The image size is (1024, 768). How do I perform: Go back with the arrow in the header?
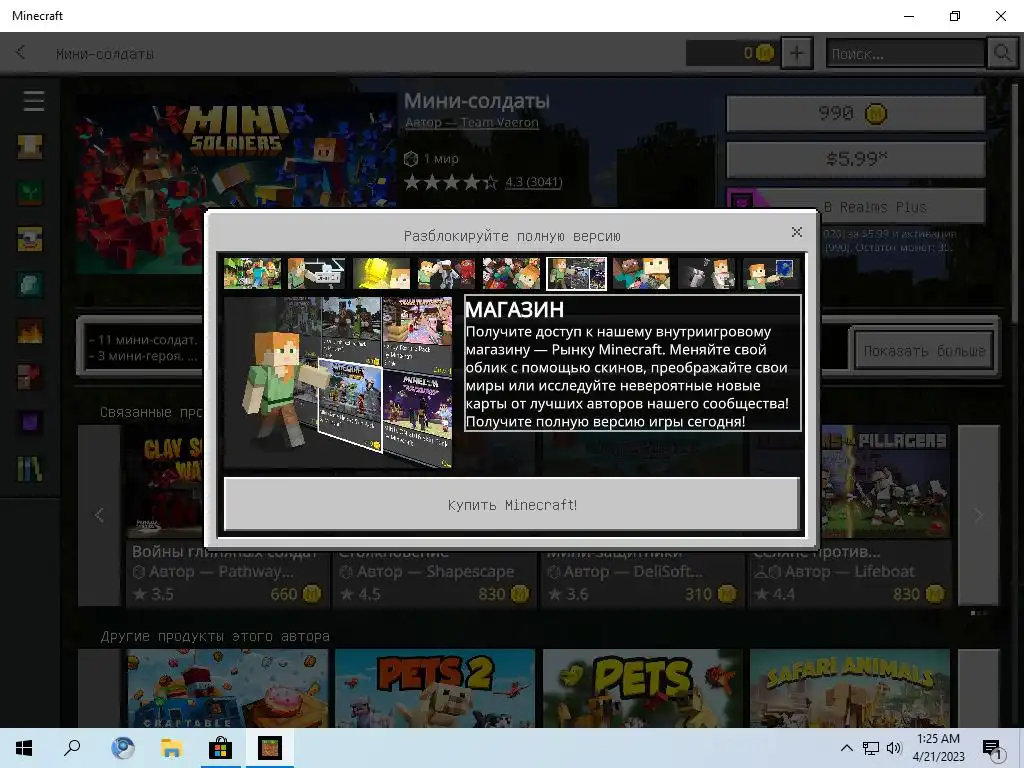[21, 53]
